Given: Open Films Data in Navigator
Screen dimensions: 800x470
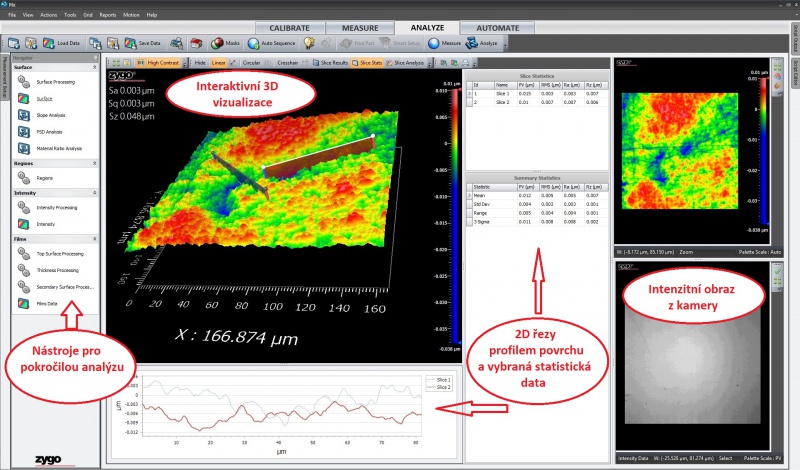Looking at the screenshot, I should [47, 303].
